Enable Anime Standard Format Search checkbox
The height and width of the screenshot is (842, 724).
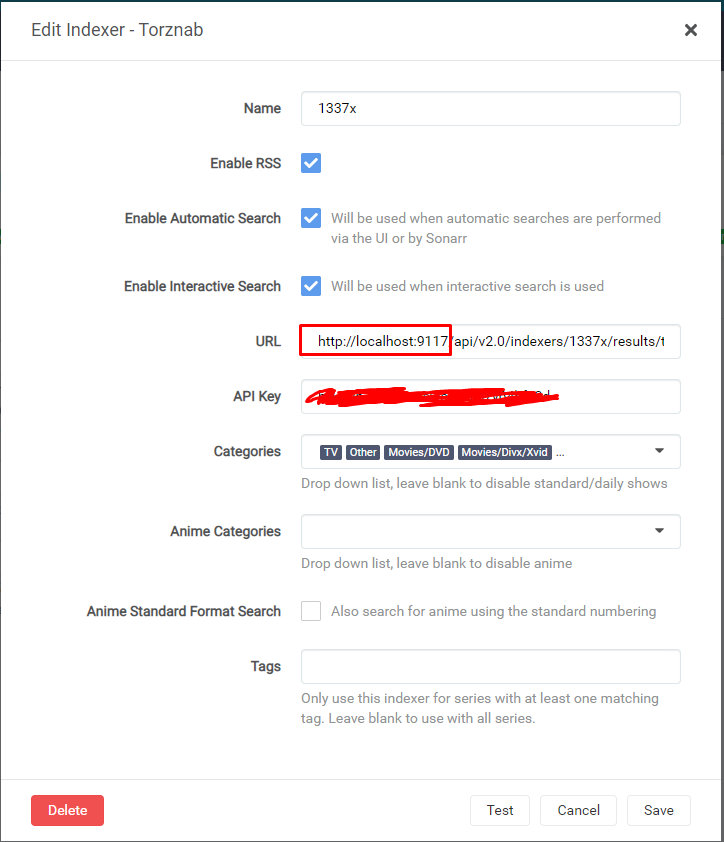click(311, 611)
